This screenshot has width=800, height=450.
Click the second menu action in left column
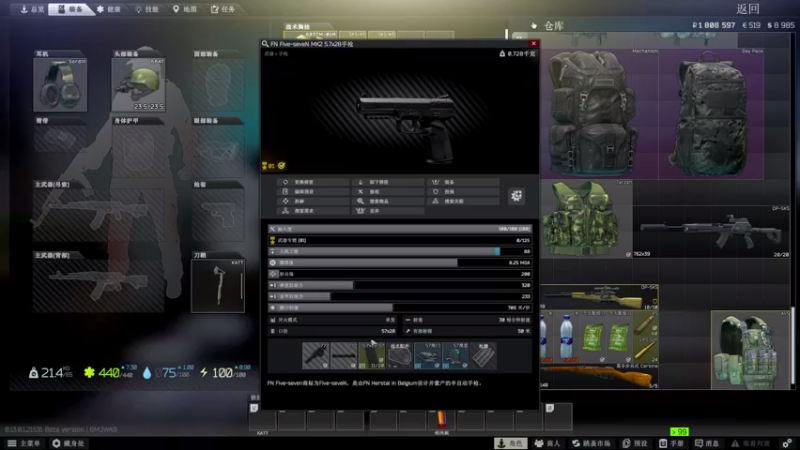(x=313, y=192)
